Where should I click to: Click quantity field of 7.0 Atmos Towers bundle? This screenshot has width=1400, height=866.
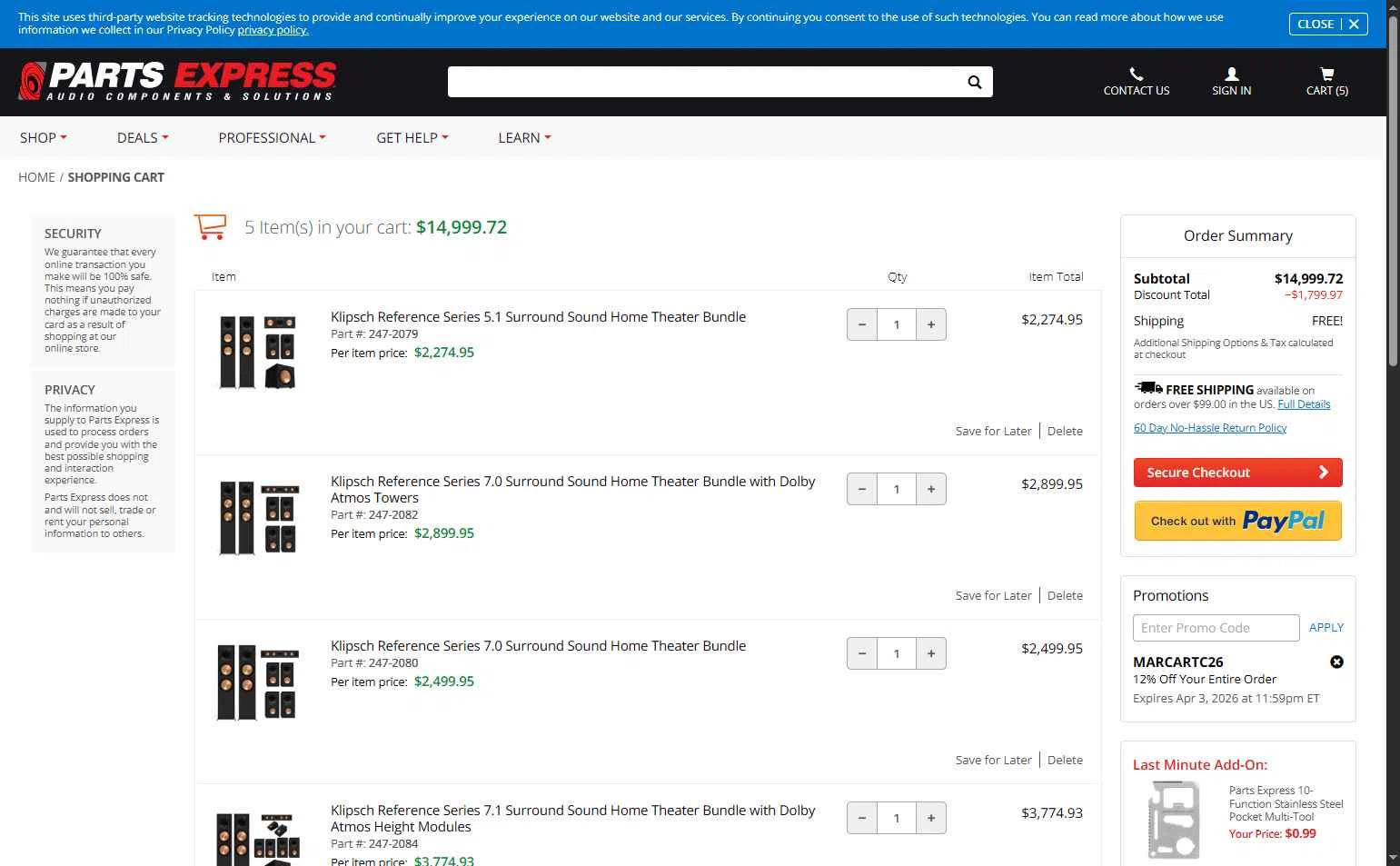click(x=897, y=489)
